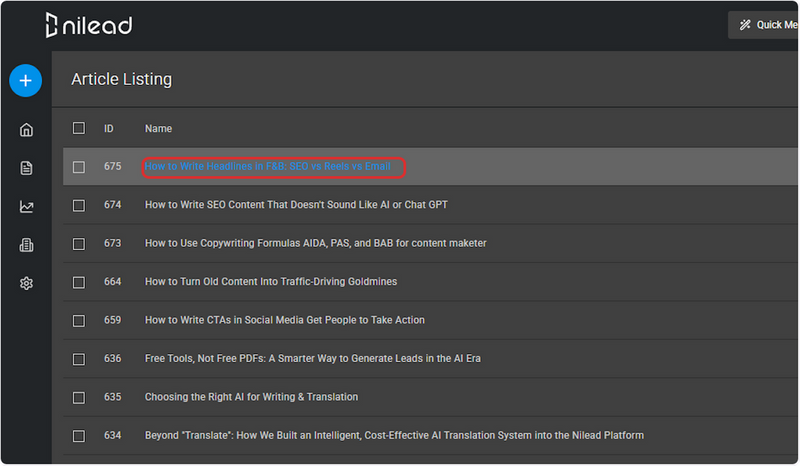Sort by the ID column header

tap(109, 129)
